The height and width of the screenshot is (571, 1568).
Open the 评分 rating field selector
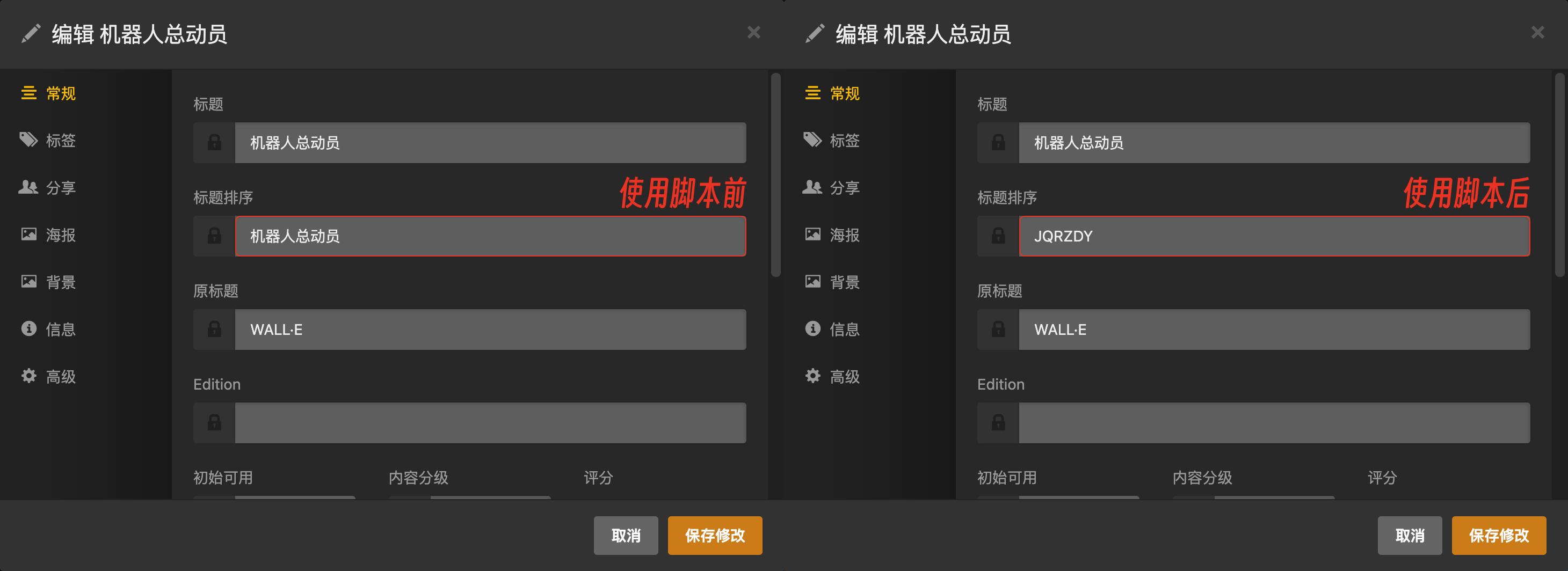coord(664,500)
